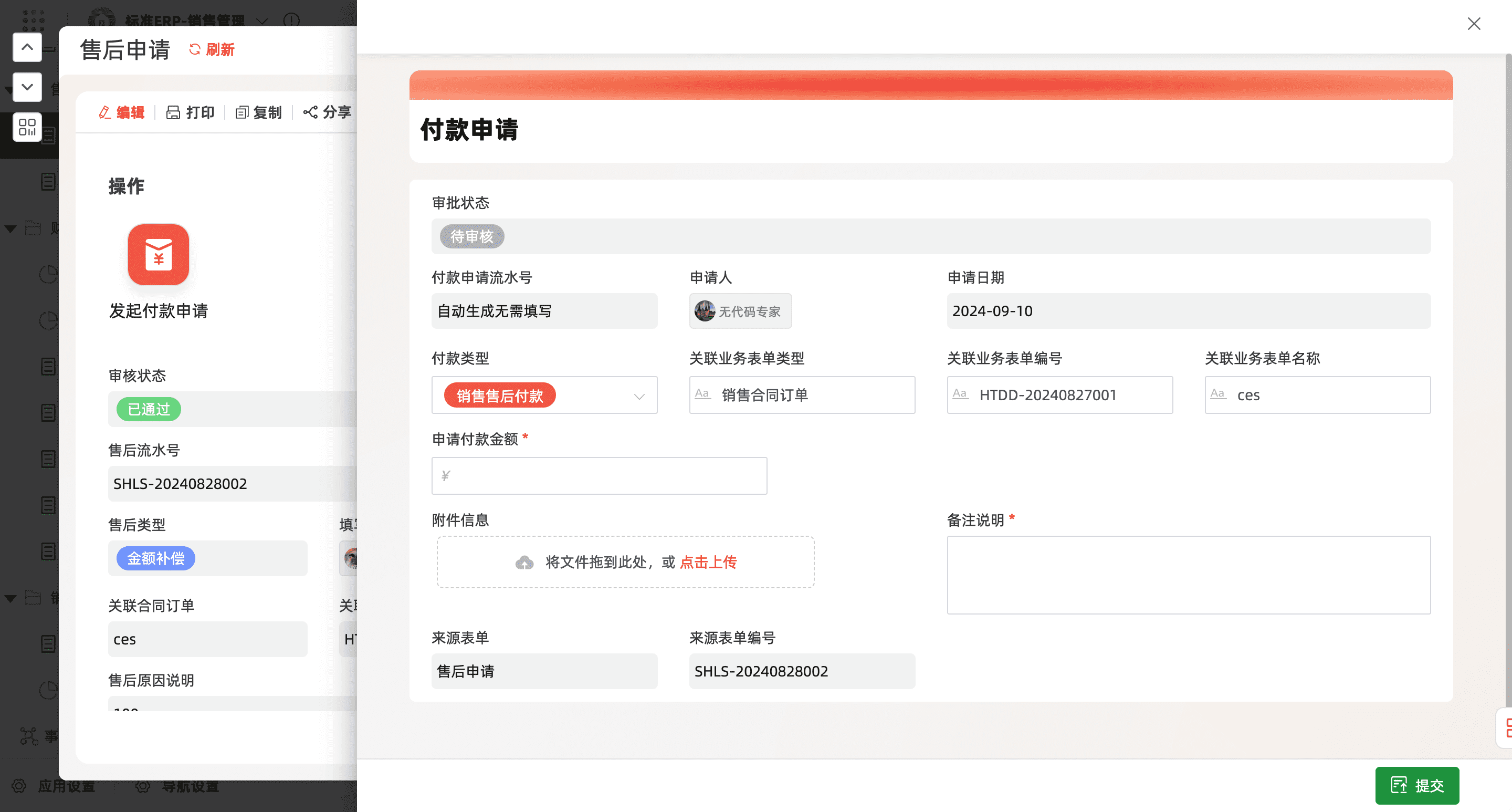Click the 打印 printer icon
The width and height of the screenshot is (1512, 812).
[x=173, y=112]
